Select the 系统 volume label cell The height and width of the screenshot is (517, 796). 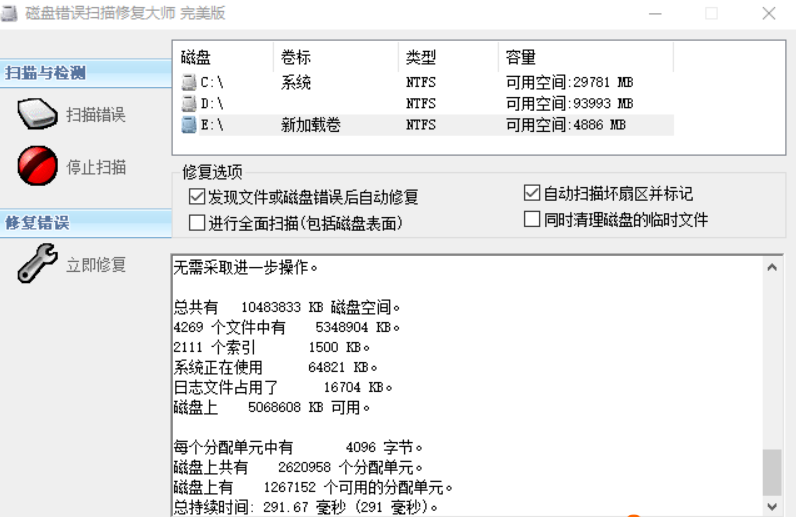[295, 82]
